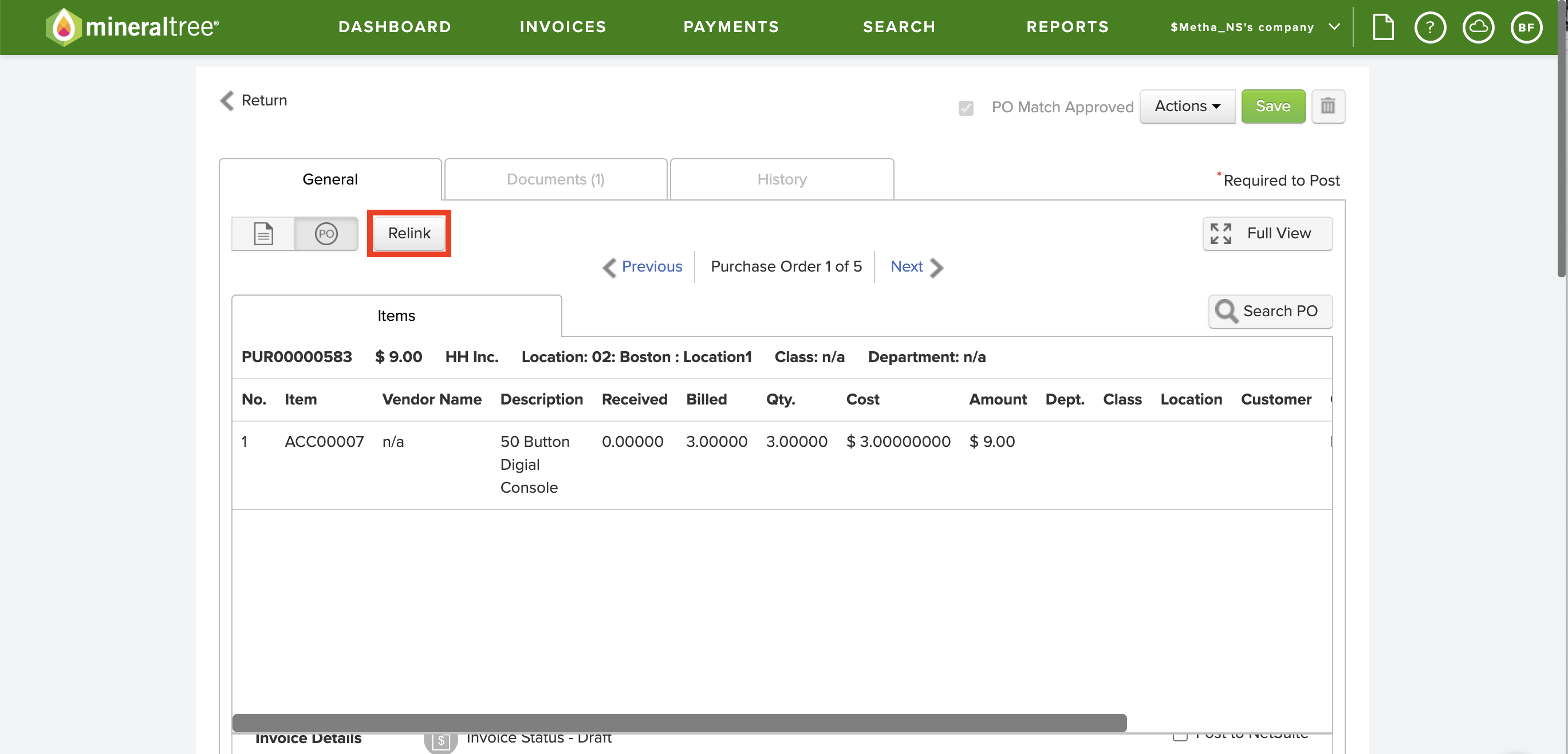The width and height of the screenshot is (1568, 754).
Task: Open Search PO
Action: pyautogui.click(x=1270, y=311)
